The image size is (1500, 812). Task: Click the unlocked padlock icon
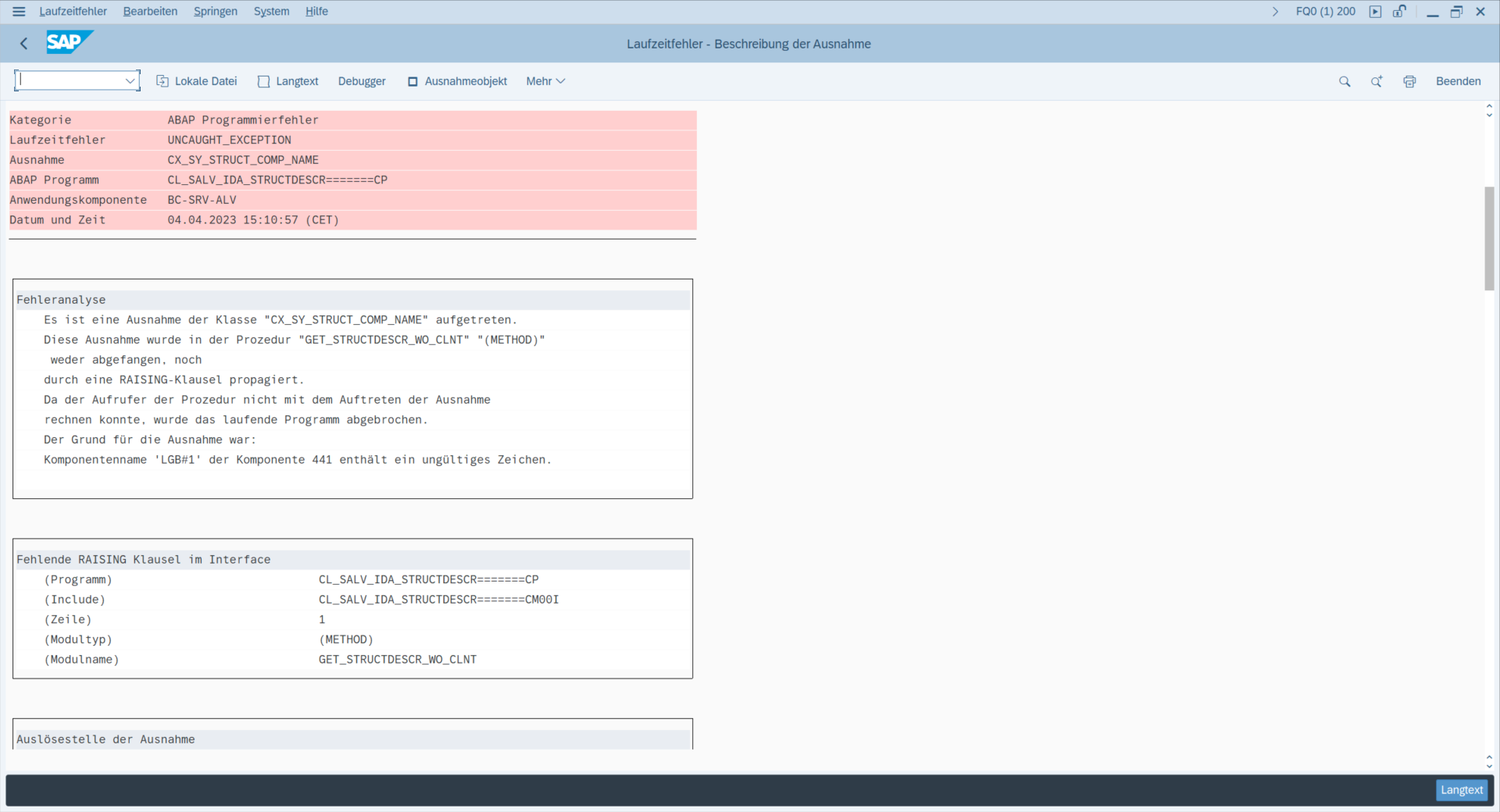point(1399,12)
